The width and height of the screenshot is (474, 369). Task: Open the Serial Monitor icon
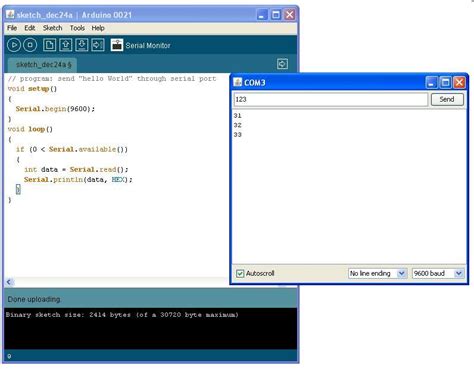tap(117, 45)
